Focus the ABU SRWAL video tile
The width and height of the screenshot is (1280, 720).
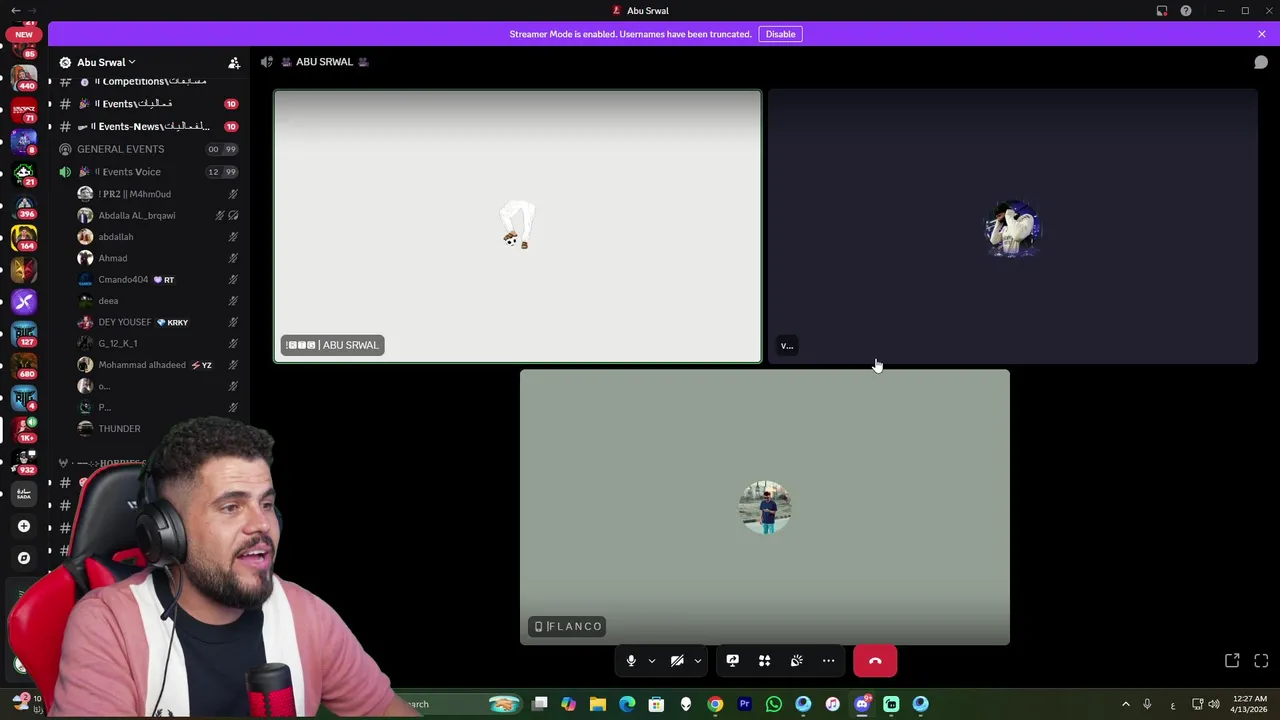(517, 227)
